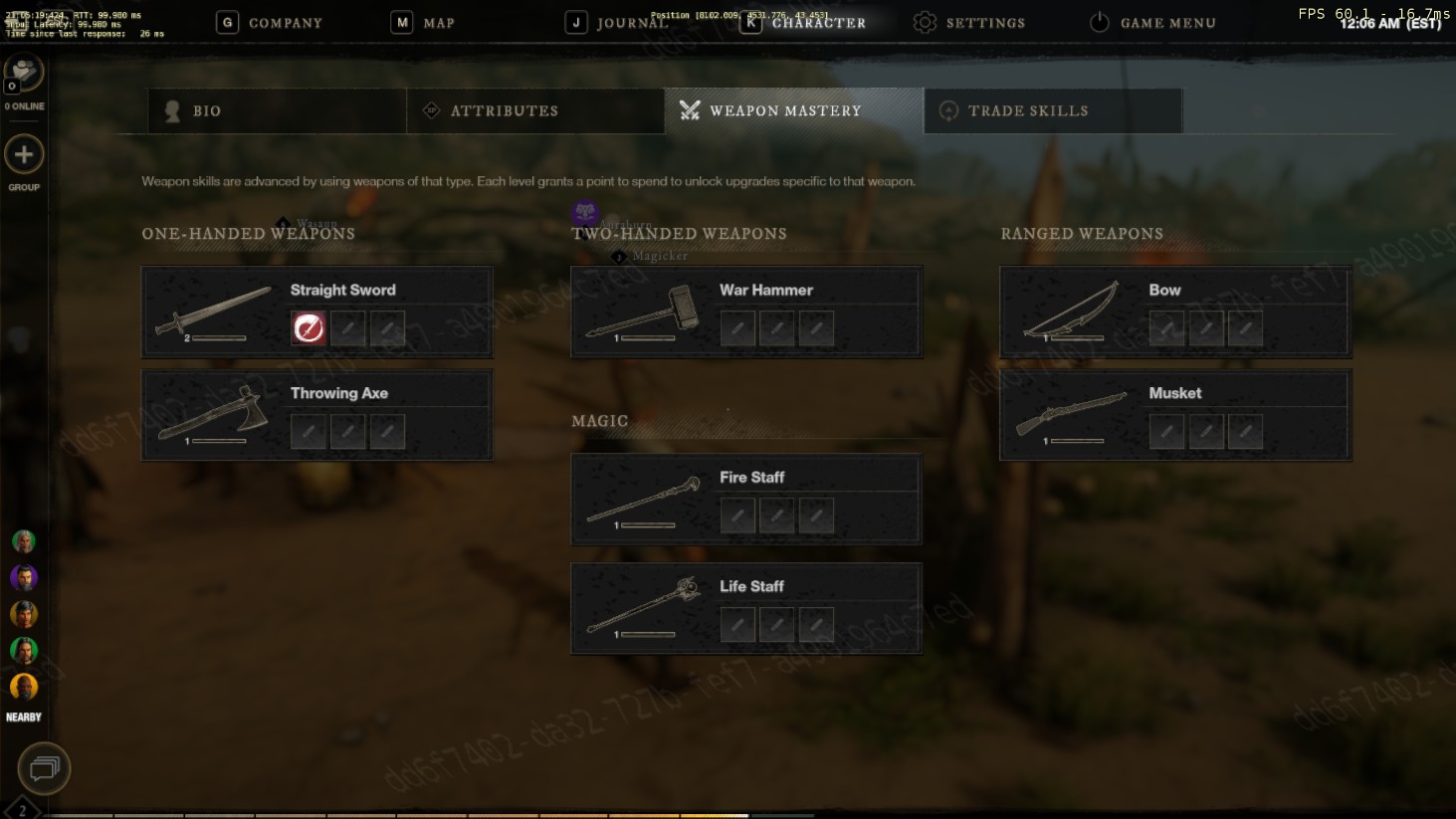Click the red Straight Sword ability icon

coord(309,327)
